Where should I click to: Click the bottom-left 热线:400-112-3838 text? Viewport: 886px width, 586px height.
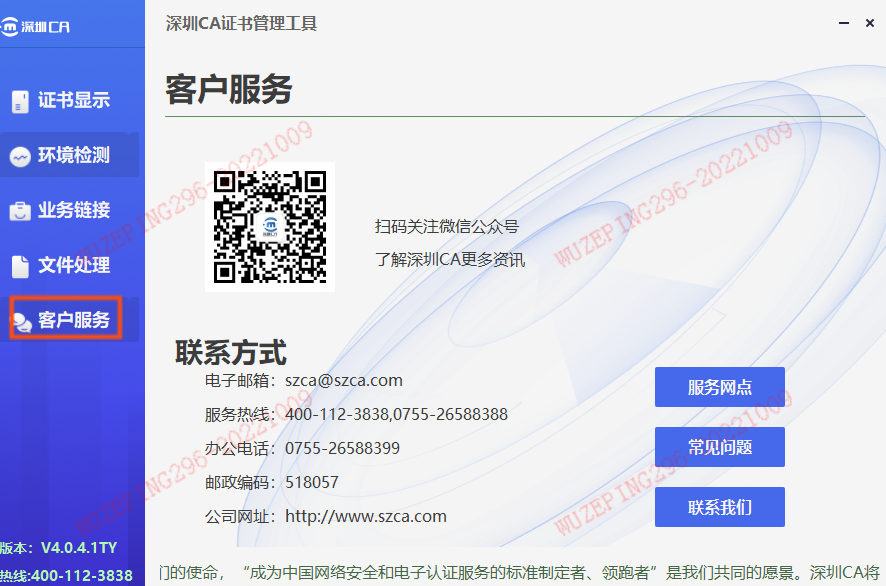(x=66, y=576)
